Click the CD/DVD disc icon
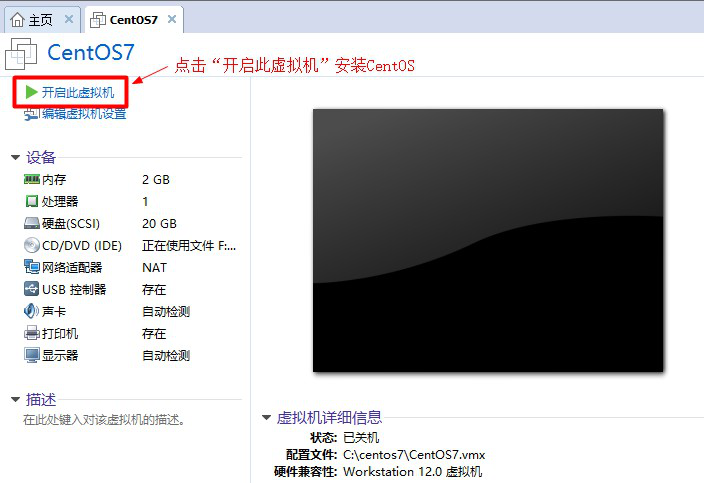This screenshot has height=483, width=704. click(32, 245)
